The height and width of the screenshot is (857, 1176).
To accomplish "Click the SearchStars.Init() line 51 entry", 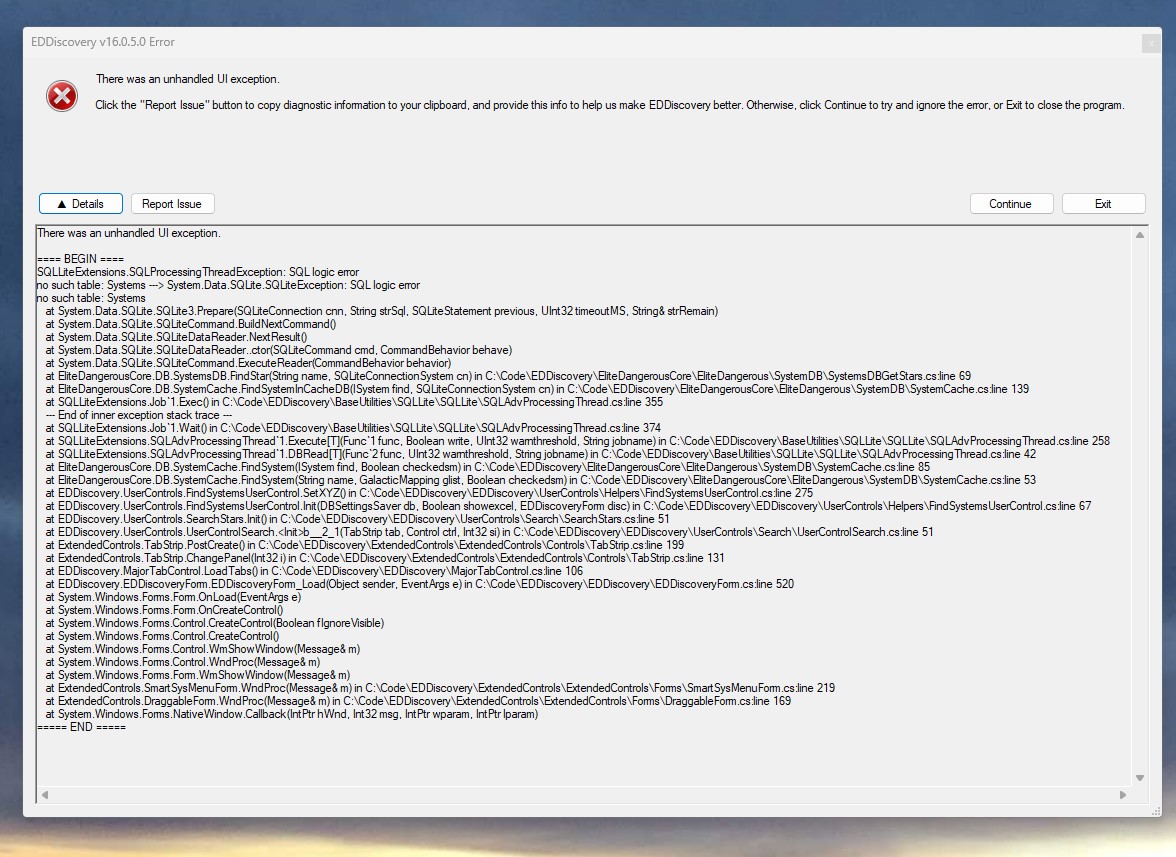I will 357,520.
